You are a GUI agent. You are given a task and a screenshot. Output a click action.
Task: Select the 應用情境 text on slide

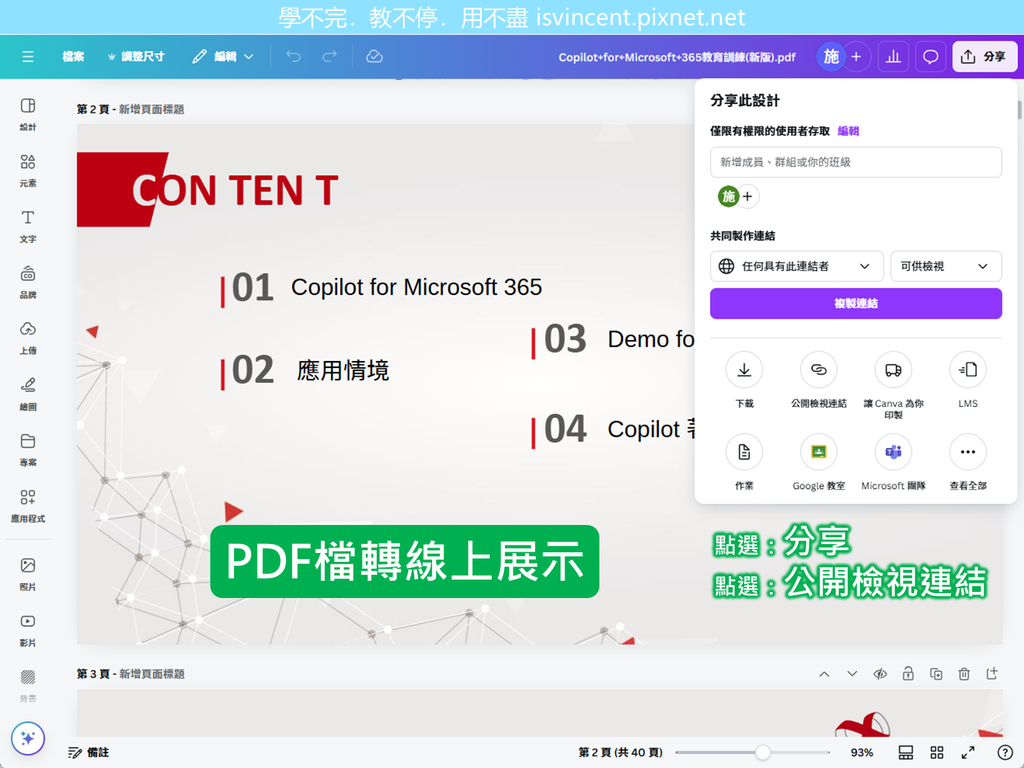click(x=342, y=370)
